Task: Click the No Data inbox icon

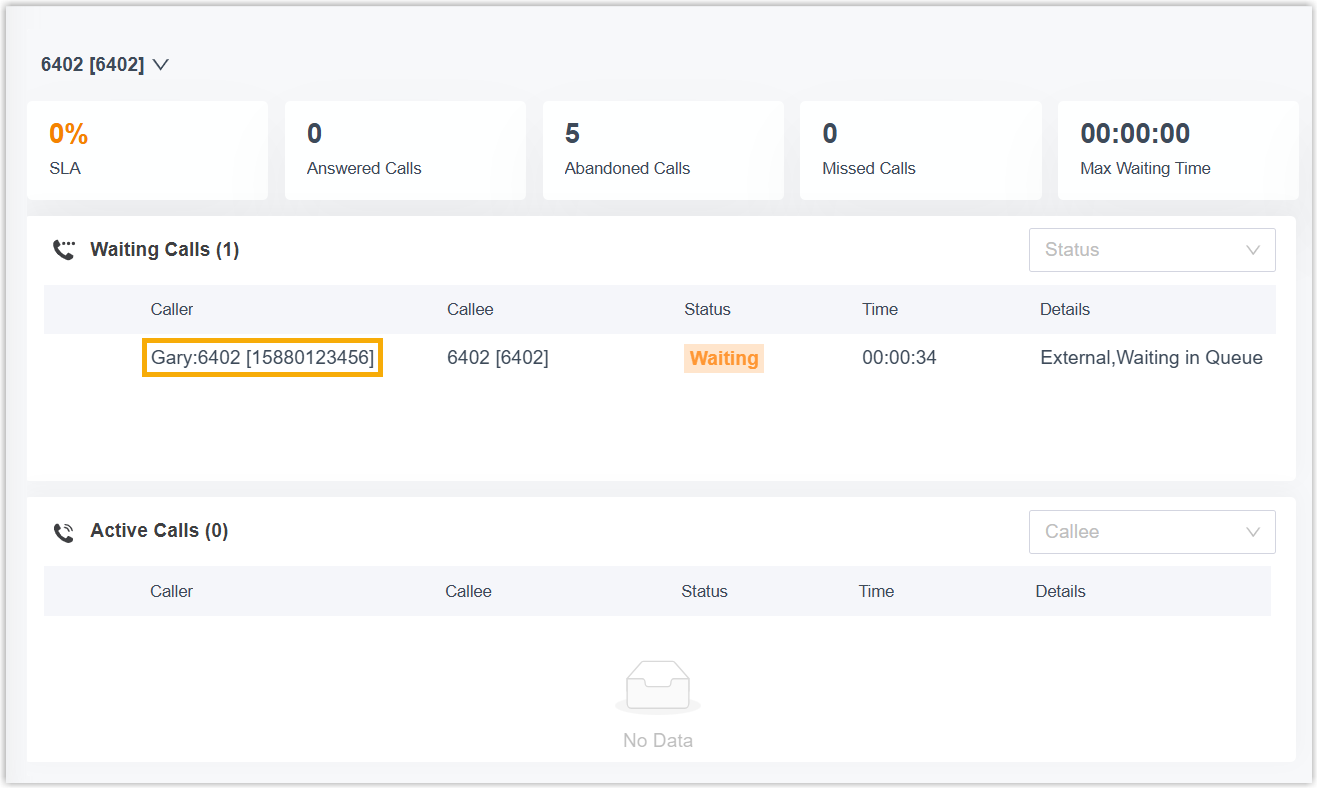Action: click(x=657, y=687)
